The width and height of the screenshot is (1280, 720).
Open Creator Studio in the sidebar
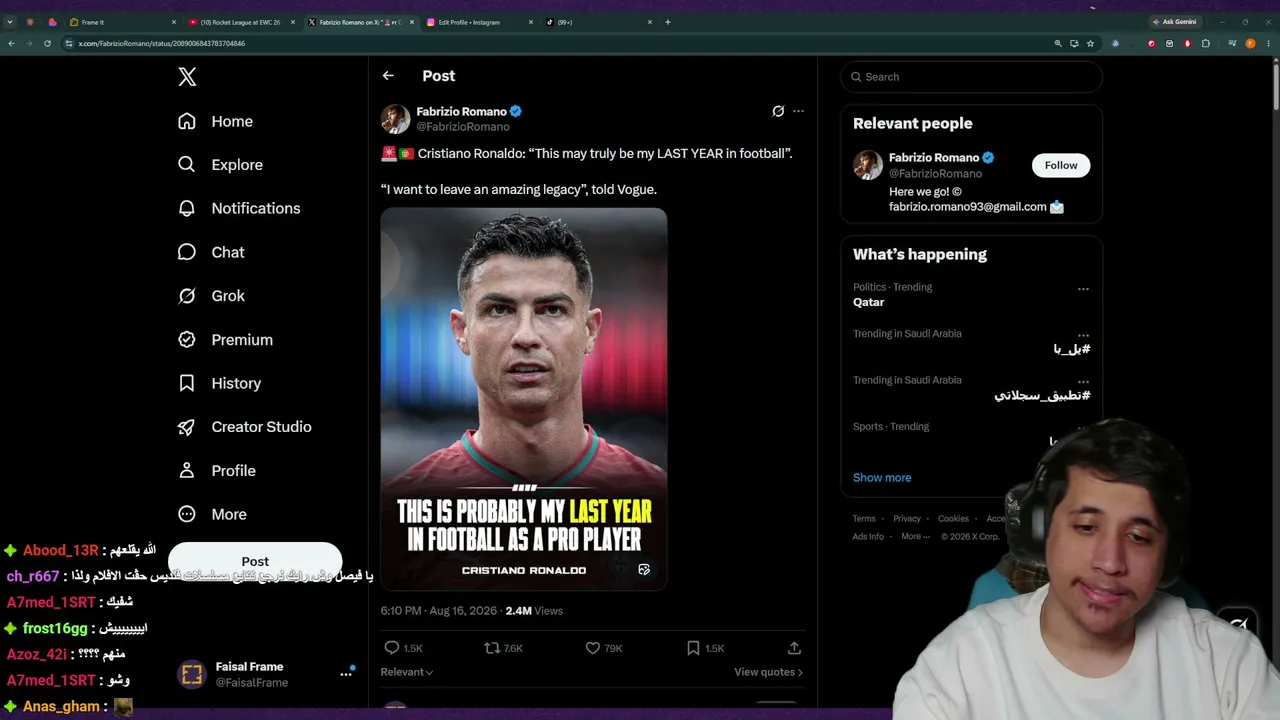pos(244,427)
